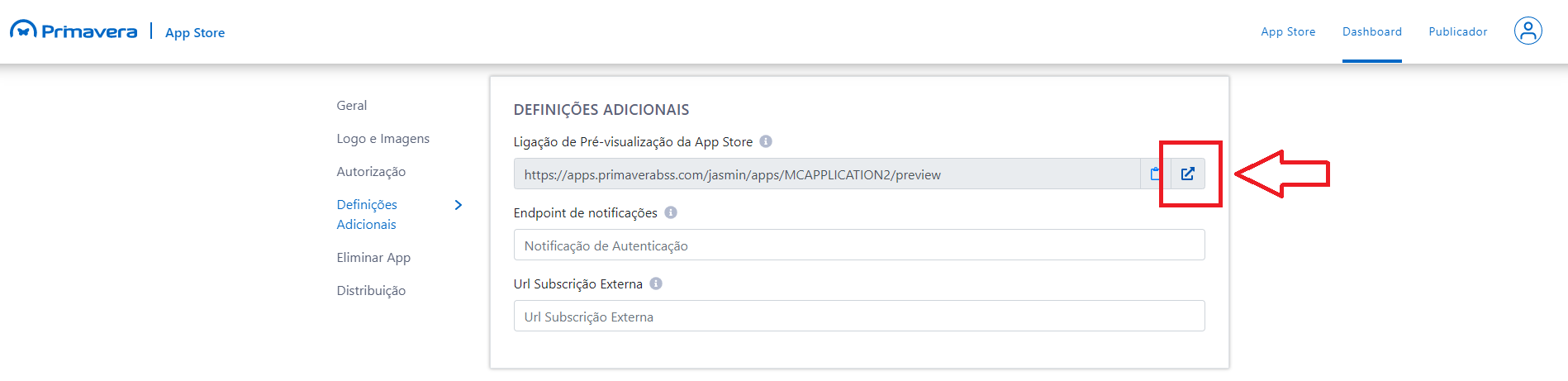Image resolution: width=1568 pixels, height=381 pixels.
Task: Click the Primavera logo
Action: point(73,31)
